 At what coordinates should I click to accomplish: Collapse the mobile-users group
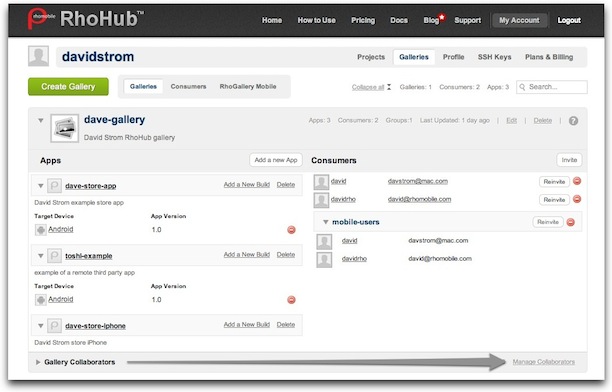(325, 222)
